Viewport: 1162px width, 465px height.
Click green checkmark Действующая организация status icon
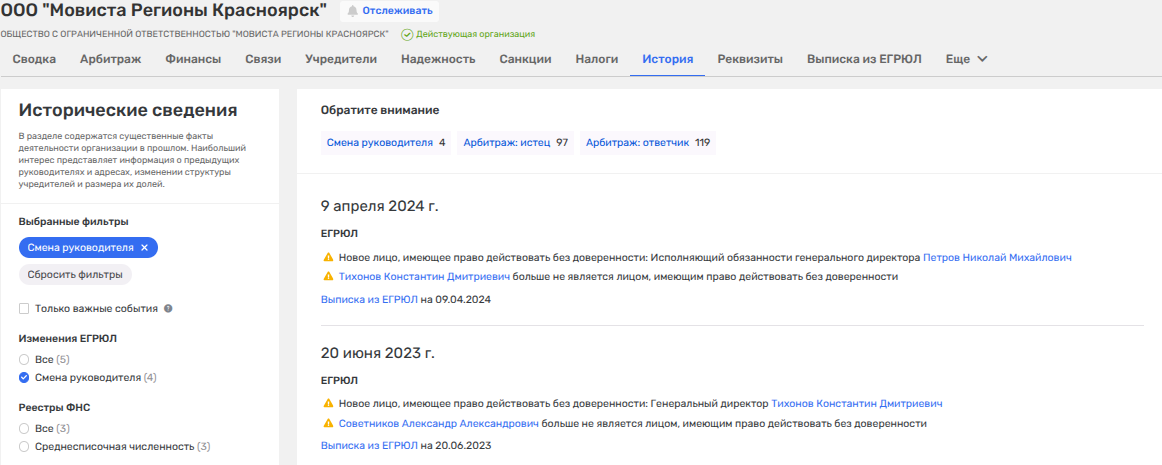407,34
